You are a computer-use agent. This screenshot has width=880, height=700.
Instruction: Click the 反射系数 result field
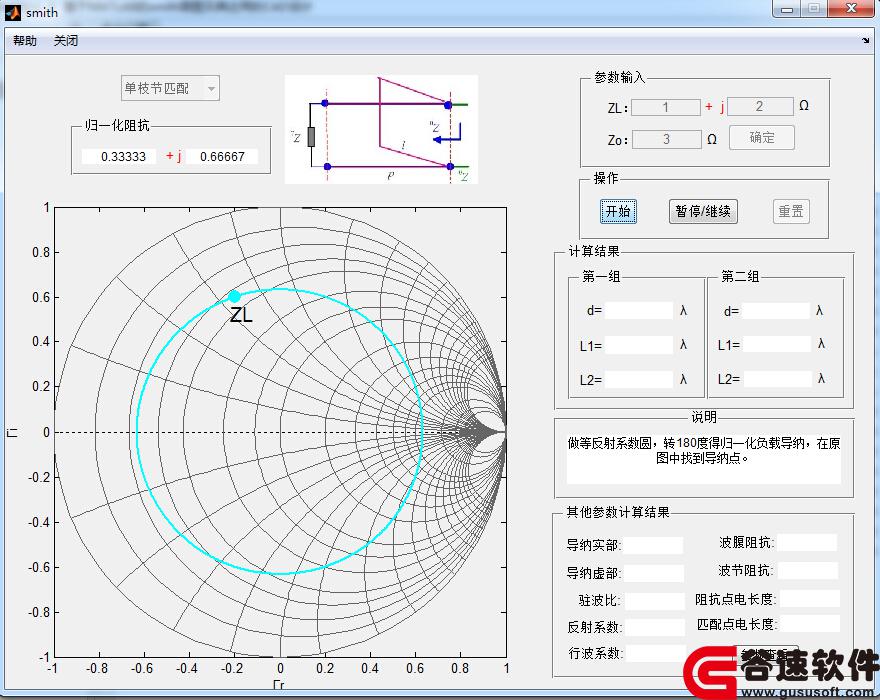(x=654, y=626)
